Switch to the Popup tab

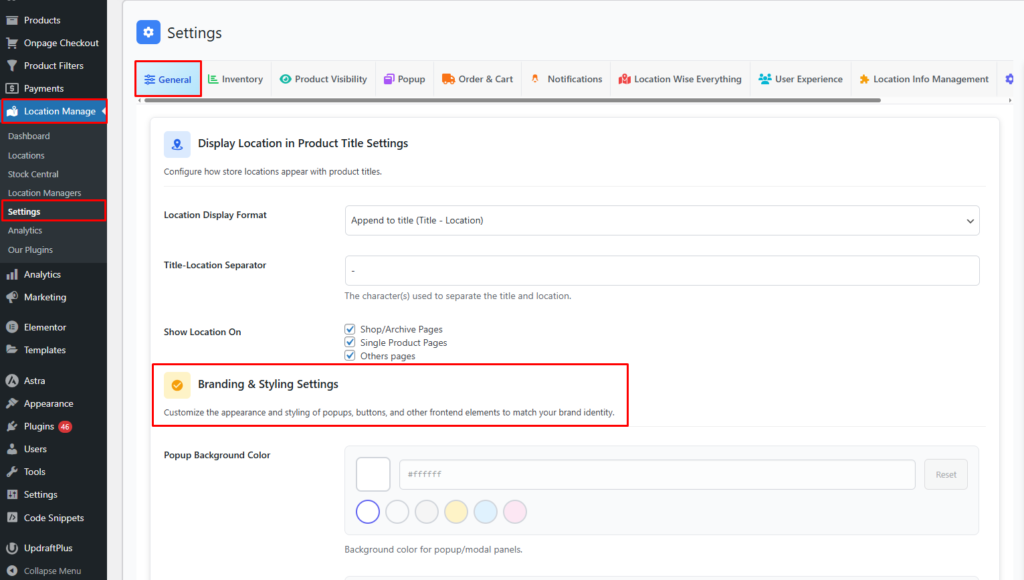[404, 79]
